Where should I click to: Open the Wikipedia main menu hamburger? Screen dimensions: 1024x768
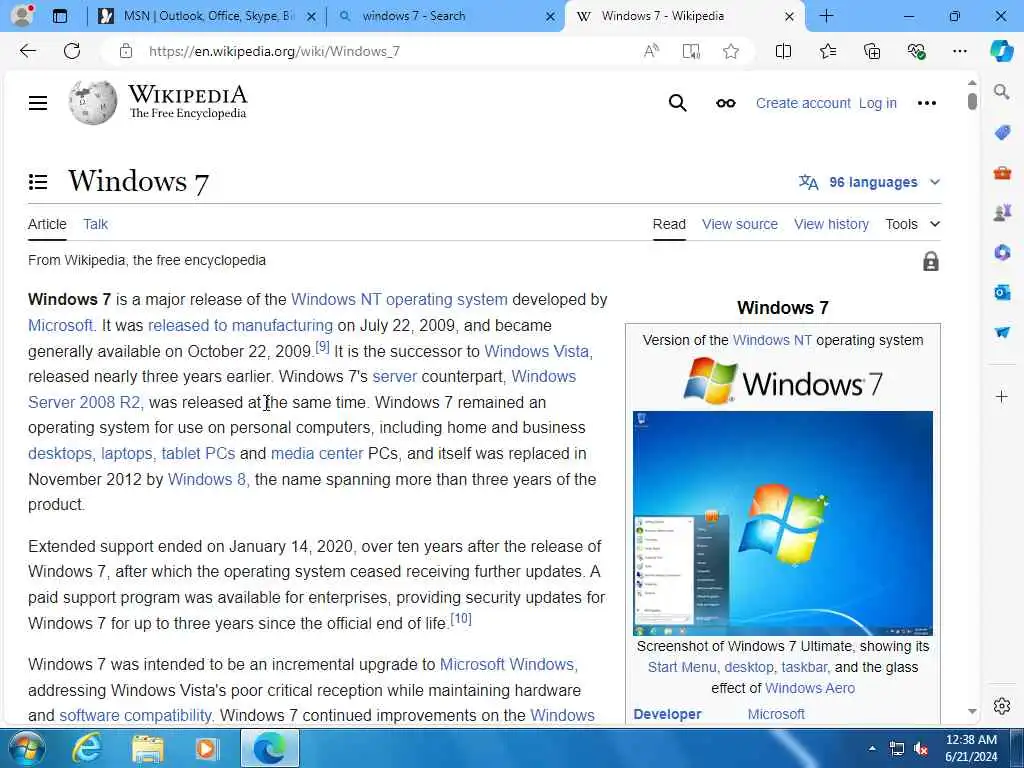click(x=38, y=103)
